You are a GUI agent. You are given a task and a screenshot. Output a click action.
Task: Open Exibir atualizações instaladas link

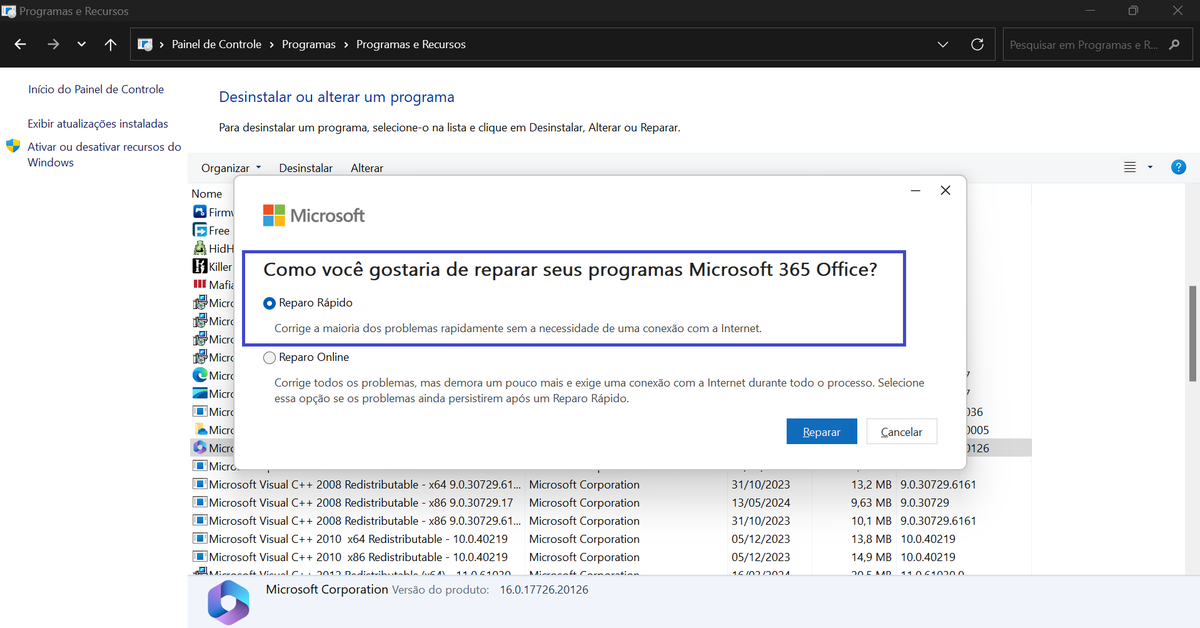(x=98, y=124)
